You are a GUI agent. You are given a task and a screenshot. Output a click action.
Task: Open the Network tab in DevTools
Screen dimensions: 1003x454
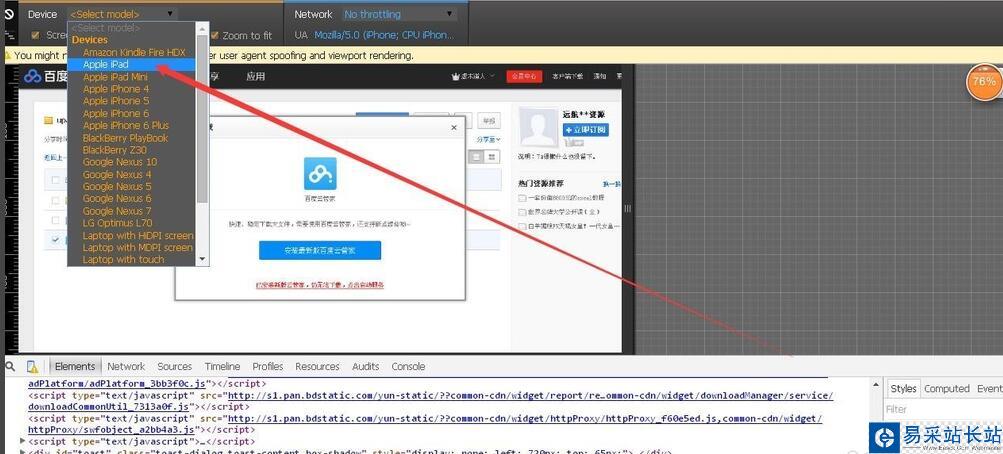click(126, 366)
